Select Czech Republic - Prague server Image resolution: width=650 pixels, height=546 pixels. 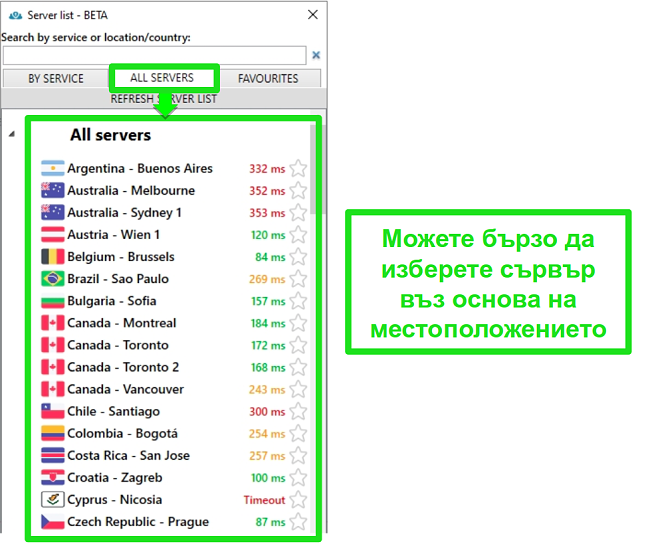(138, 522)
